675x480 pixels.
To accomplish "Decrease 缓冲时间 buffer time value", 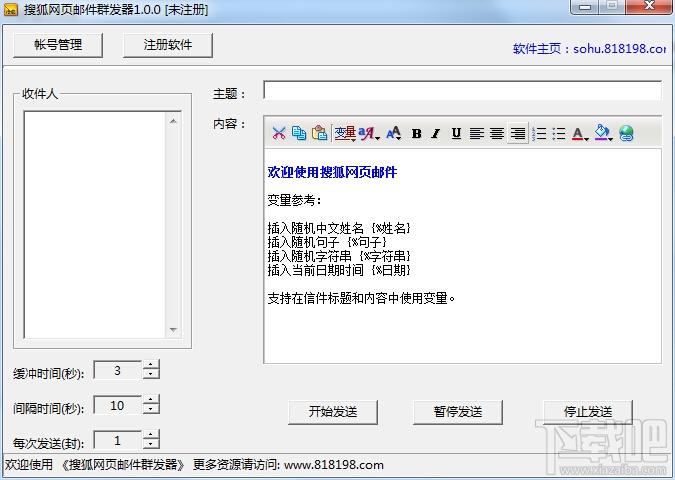I will pyautogui.click(x=151, y=375).
